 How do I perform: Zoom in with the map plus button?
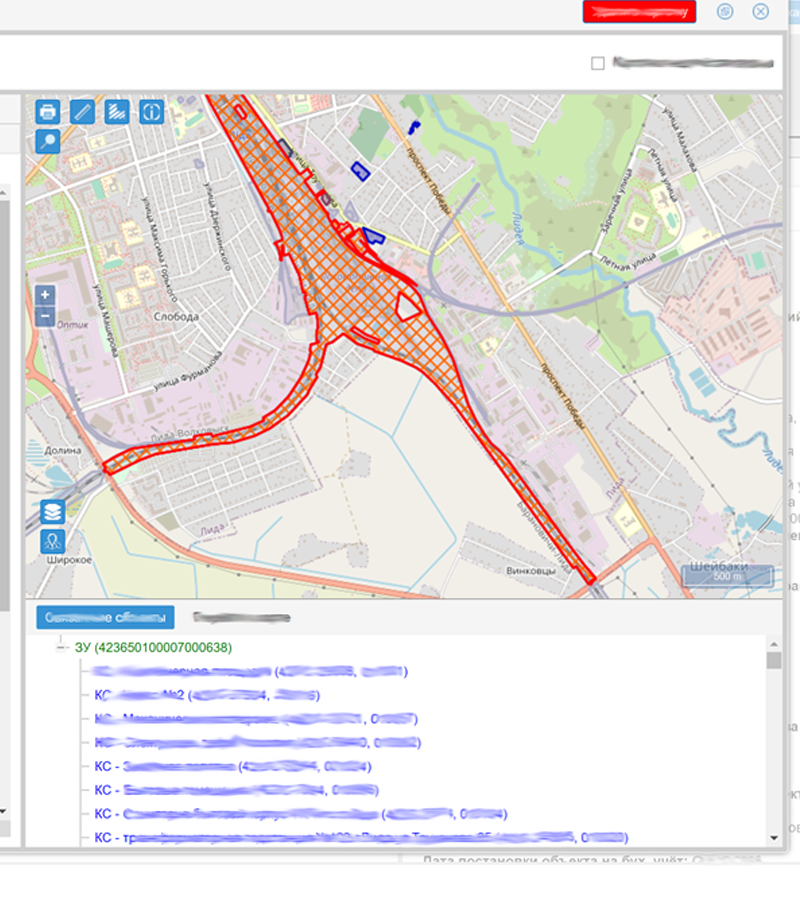[x=45, y=295]
